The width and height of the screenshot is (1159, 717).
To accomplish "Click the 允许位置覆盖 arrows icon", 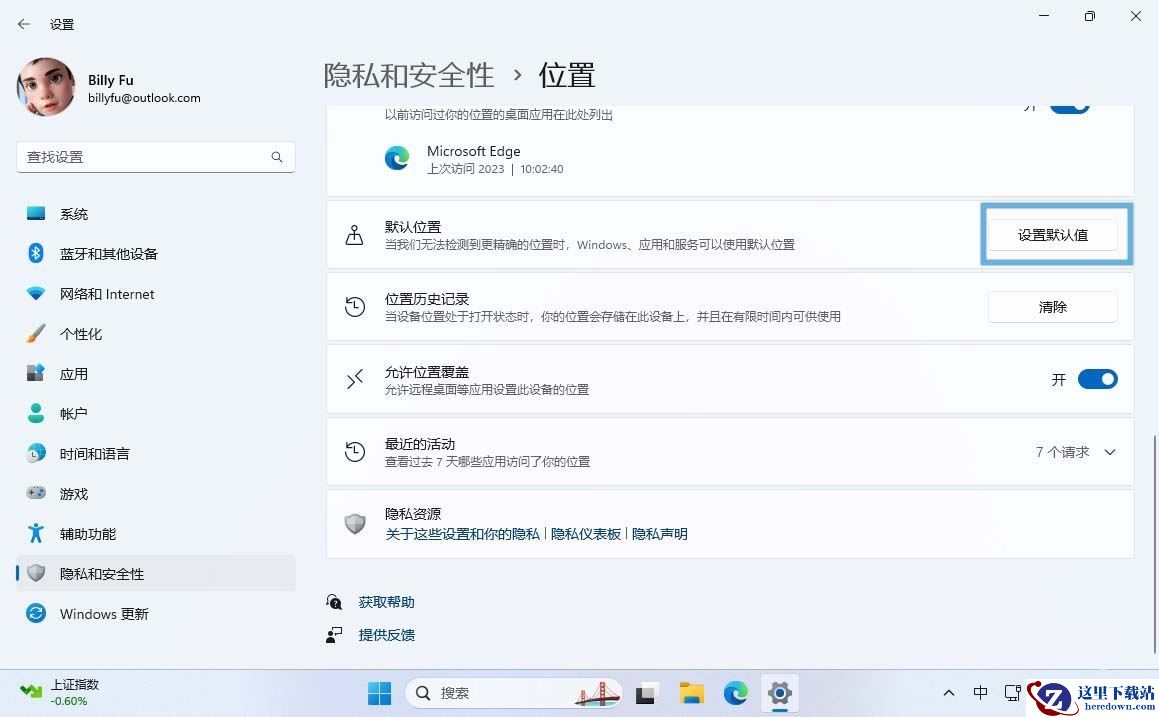I will 355,379.
